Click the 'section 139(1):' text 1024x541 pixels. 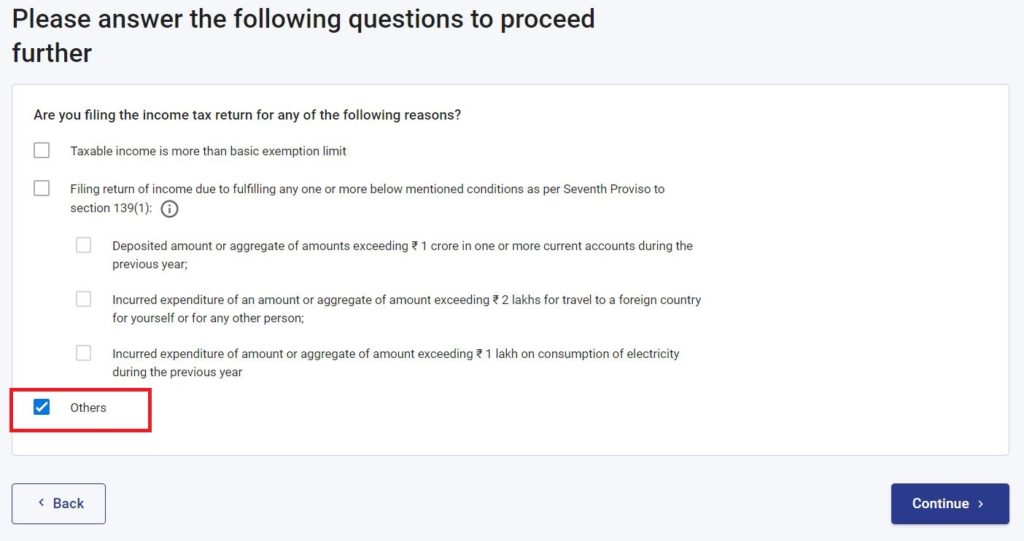(x=111, y=208)
